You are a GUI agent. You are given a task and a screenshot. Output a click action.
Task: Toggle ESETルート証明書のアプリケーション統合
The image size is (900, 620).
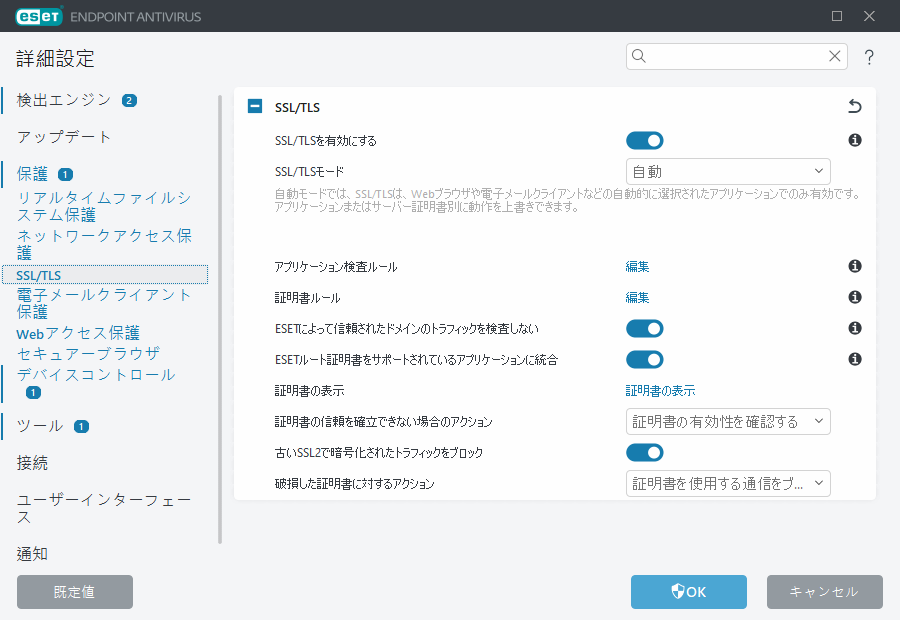coord(645,359)
